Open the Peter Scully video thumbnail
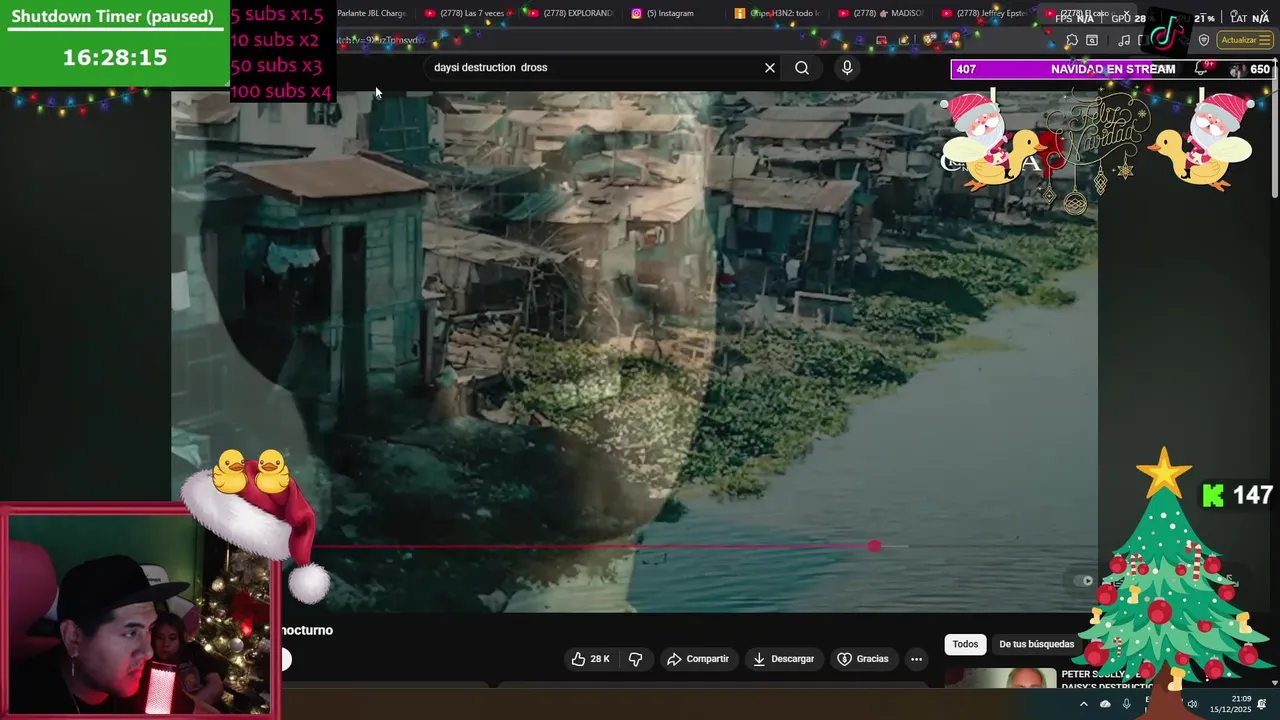Viewport: 1280px width, 720px height. coord(1000,678)
